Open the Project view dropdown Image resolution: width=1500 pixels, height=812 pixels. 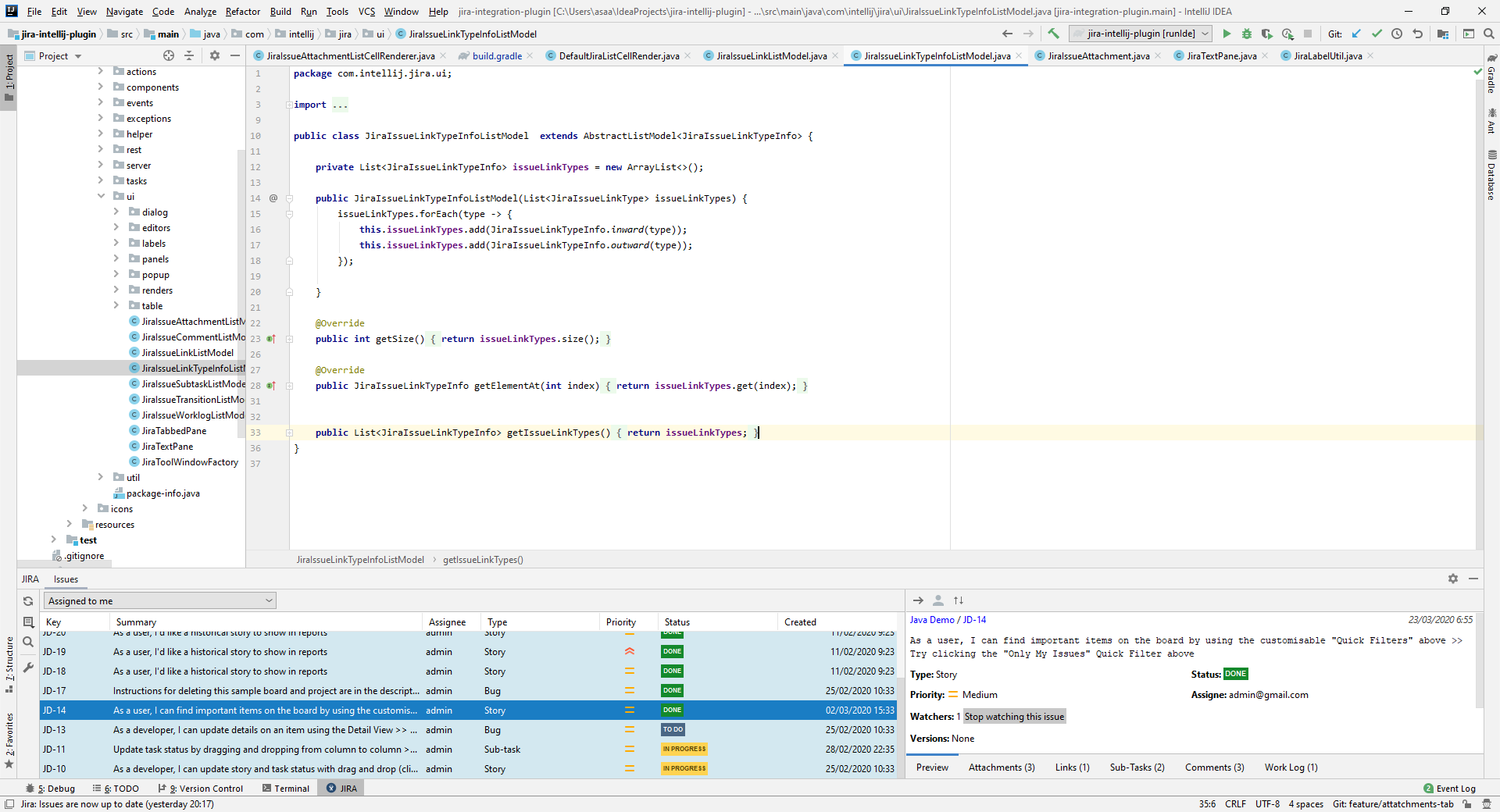click(60, 56)
